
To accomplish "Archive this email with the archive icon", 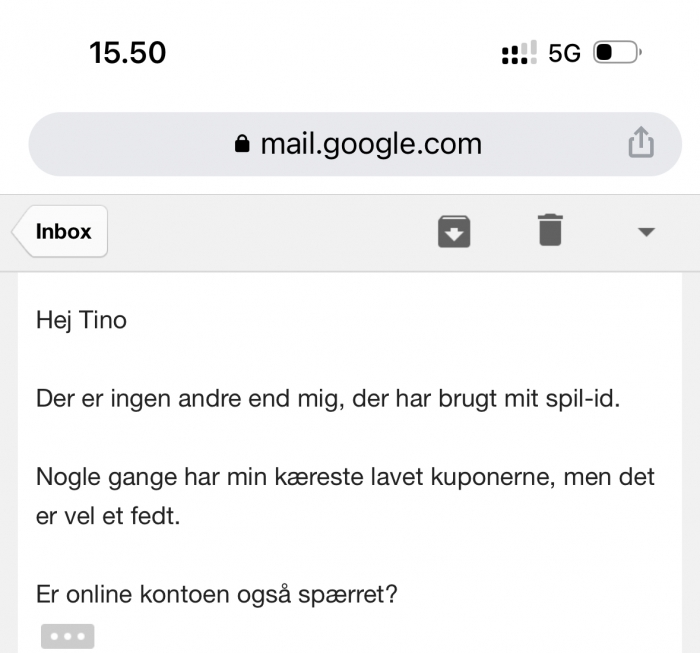I will (x=454, y=232).
